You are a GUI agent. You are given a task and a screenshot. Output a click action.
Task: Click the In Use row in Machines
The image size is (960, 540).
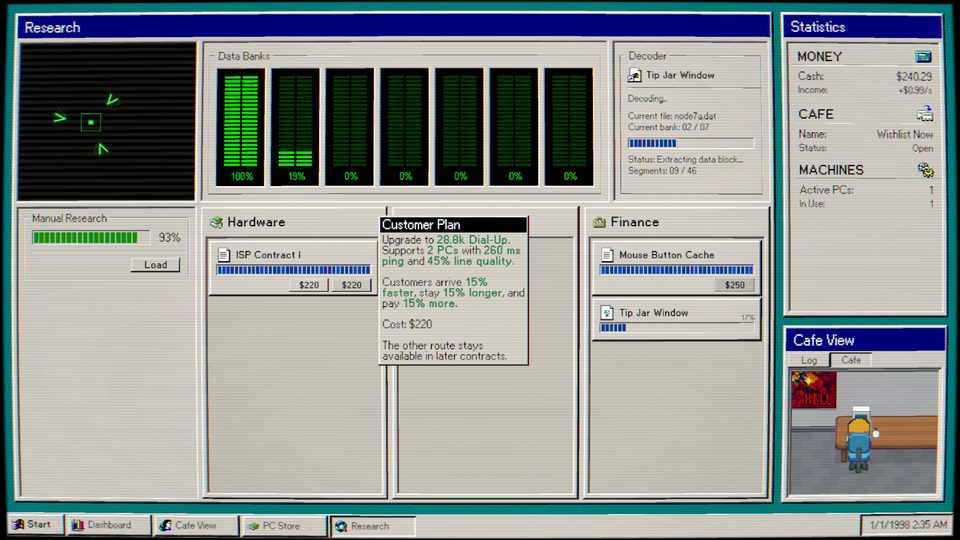(x=866, y=204)
